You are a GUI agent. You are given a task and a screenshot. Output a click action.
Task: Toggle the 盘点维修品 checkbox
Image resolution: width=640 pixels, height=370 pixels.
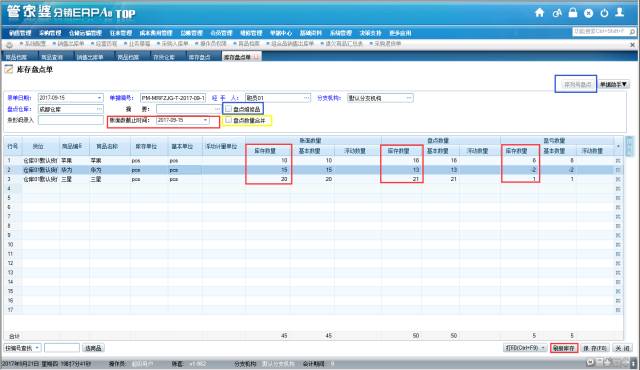[x=229, y=109]
